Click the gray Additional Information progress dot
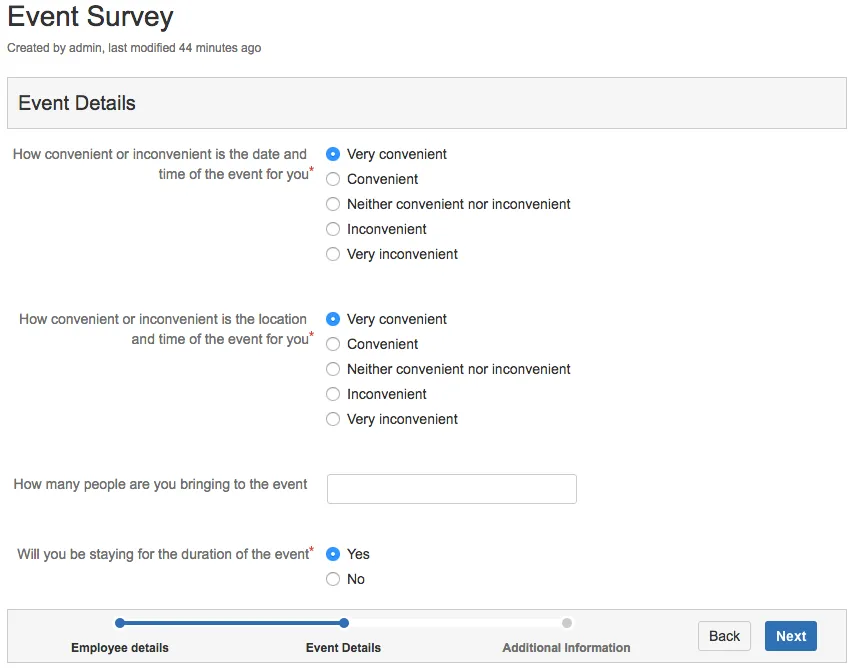Image resolution: width=854 pixels, height=668 pixels. coord(567,623)
